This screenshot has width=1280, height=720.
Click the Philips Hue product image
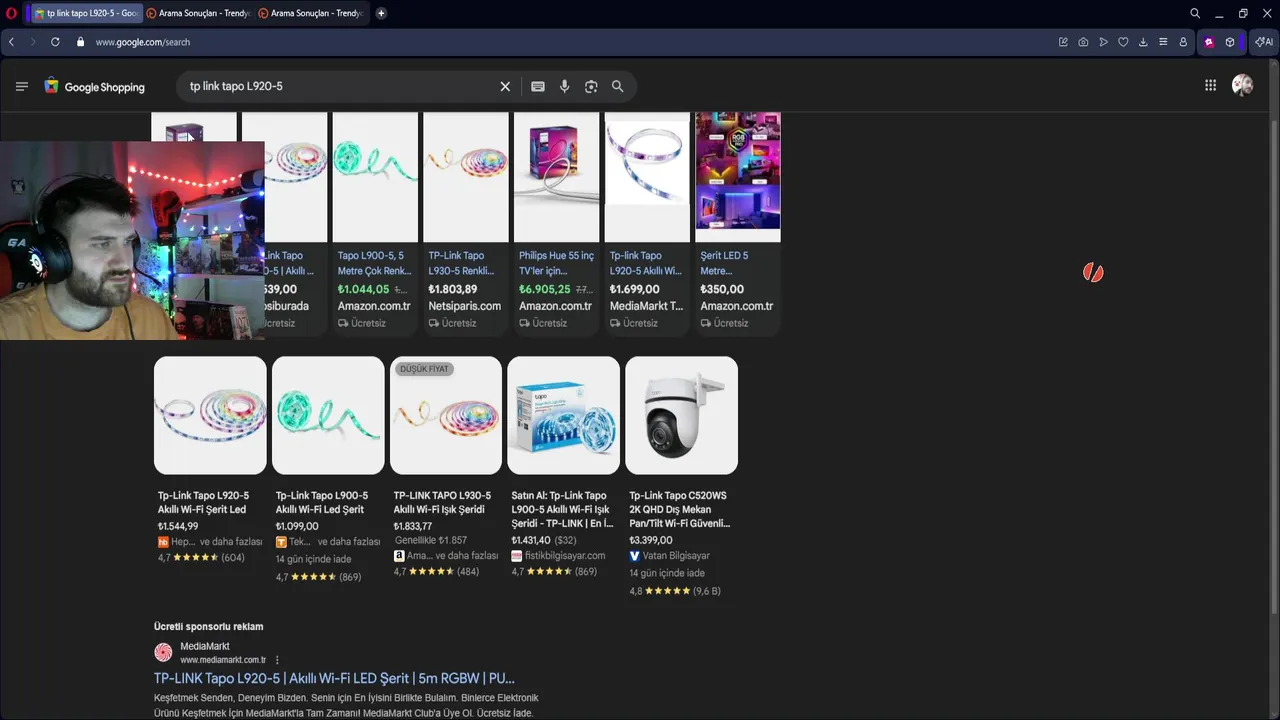coord(556,177)
